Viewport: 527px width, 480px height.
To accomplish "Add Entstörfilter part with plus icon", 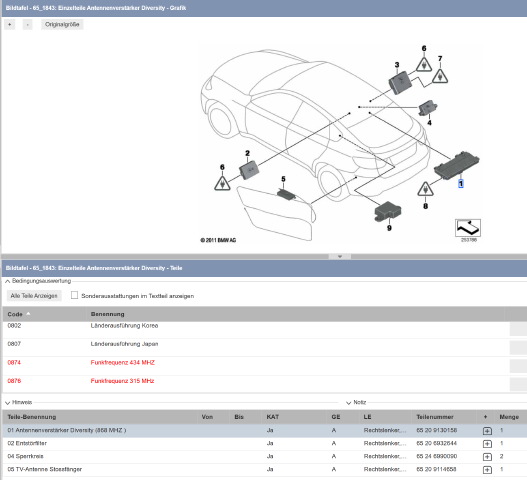I will (x=487, y=444).
